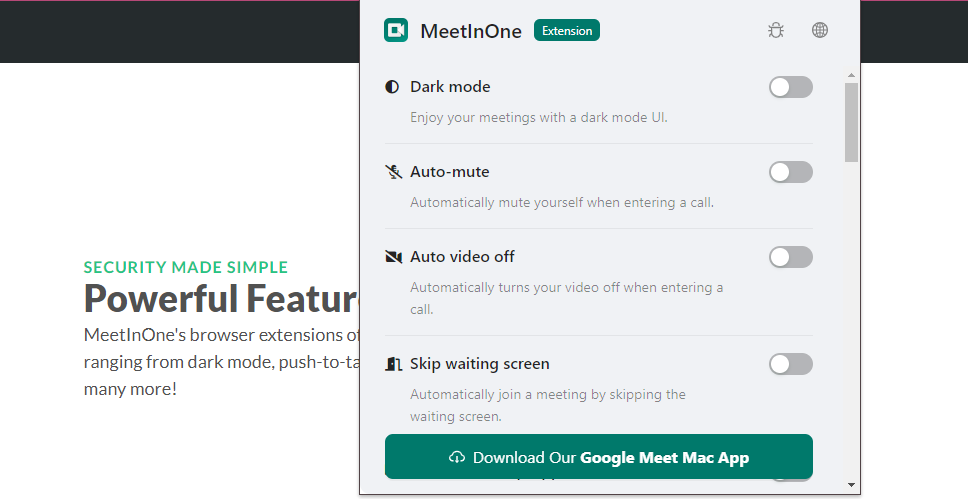Viewport: 968px width, 499px height.
Task: Click the 'Skip waiting screen' label
Action: pyautogui.click(x=480, y=364)
